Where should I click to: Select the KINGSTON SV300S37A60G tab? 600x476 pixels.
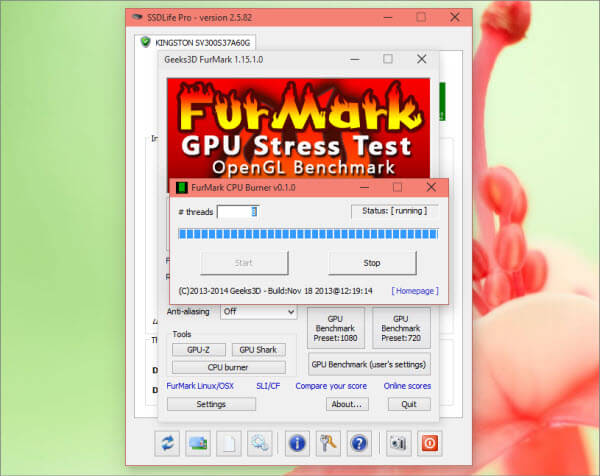(x=195, y=42)
